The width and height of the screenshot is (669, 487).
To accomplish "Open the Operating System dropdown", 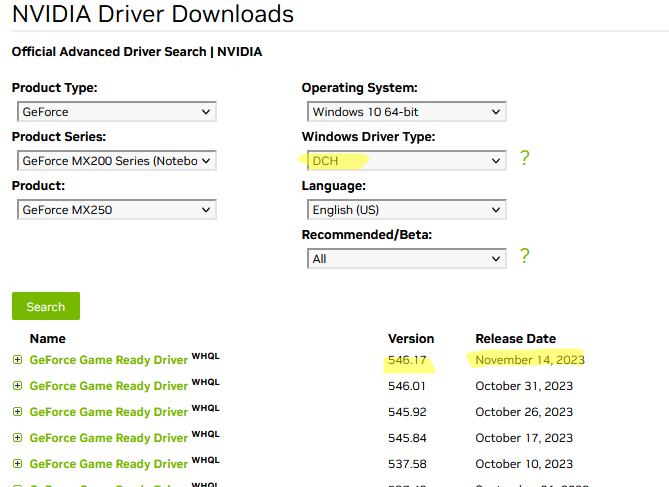I will coord(407,112).
